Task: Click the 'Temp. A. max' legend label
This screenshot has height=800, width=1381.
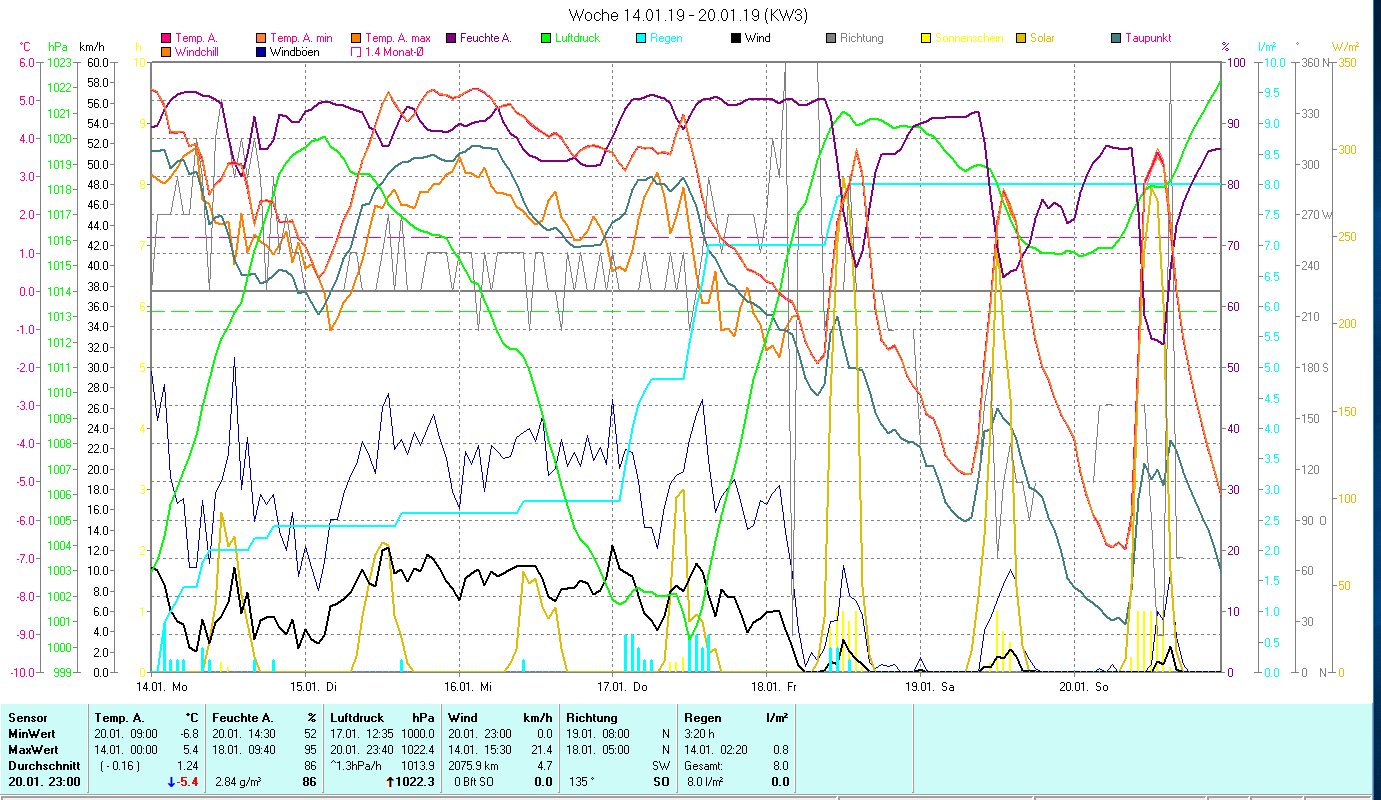Action: click(x=398, y=38)
